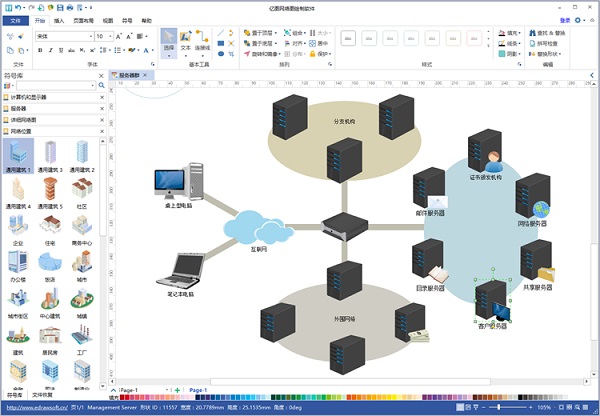Open the 插入 ribbon tab

click(x=60, y=19)
